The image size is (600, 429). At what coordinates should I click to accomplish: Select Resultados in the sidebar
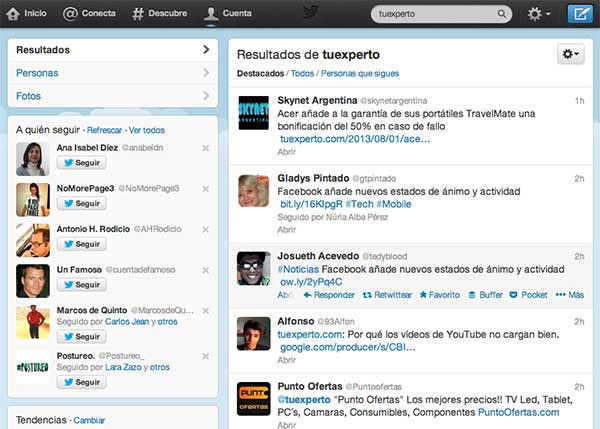point(112,50)
